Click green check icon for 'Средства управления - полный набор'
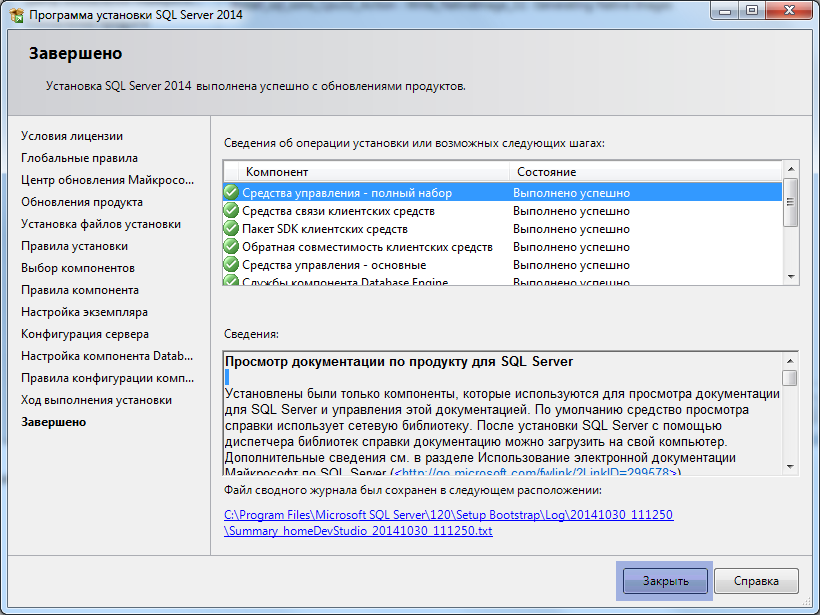Image resolution: width=820 pixels, height=615 pixels. click(x=231, y=192)
